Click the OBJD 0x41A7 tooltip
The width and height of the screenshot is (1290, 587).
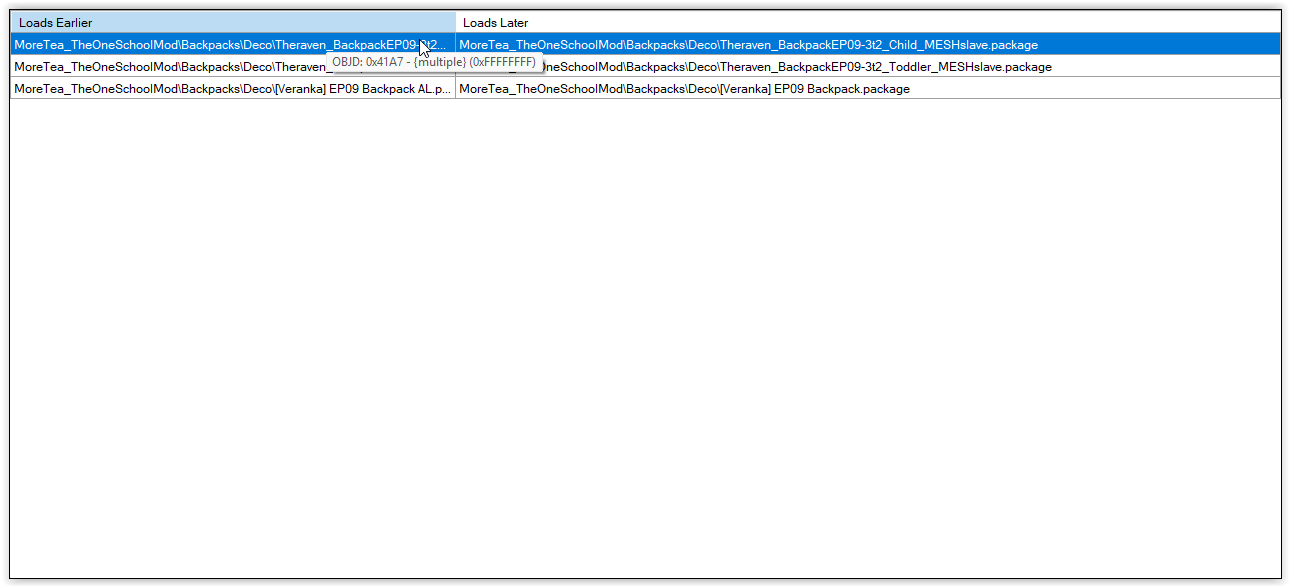click(434, 62)
